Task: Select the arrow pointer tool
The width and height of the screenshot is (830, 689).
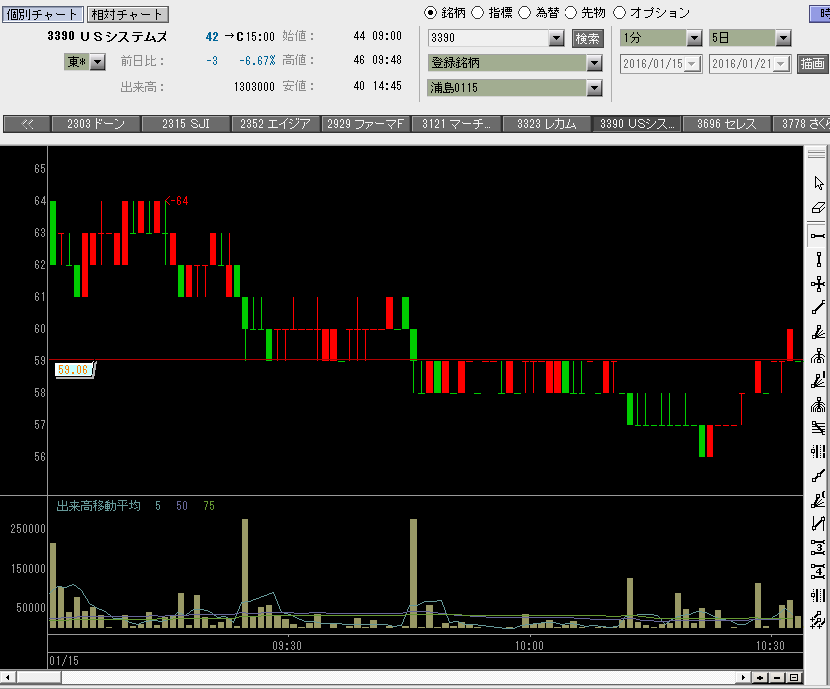Action: (818, 183)
